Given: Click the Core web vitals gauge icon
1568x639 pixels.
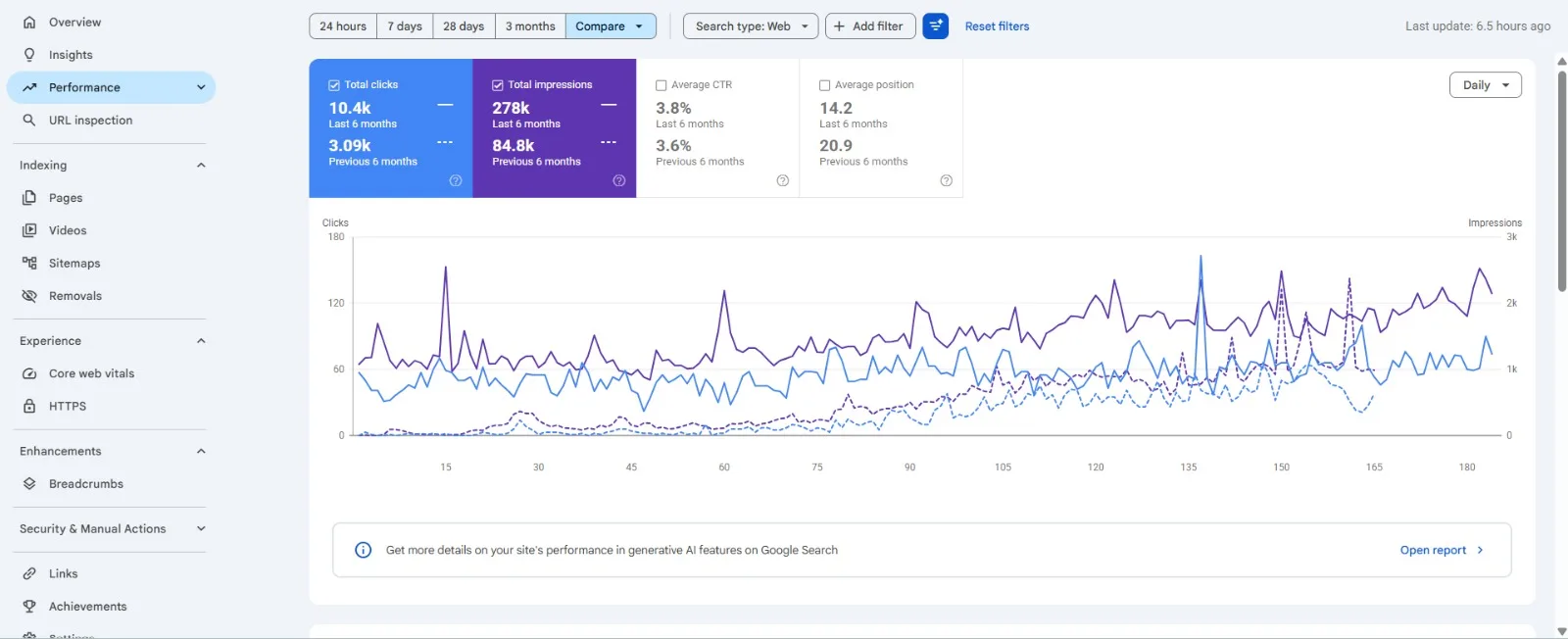Looking at the screenshot, I should tap(29, 373).
